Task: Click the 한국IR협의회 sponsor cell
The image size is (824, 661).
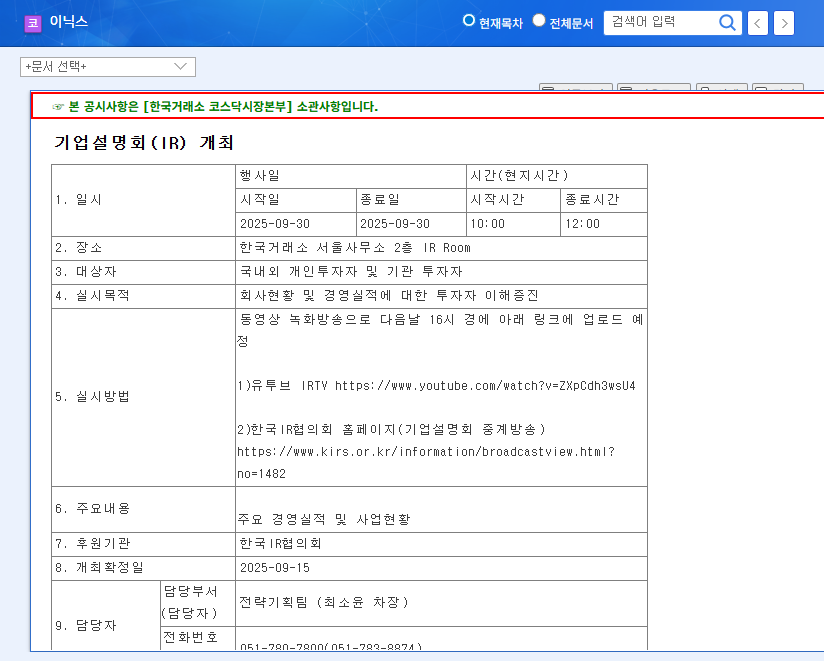Action: (x=441, y=544)
